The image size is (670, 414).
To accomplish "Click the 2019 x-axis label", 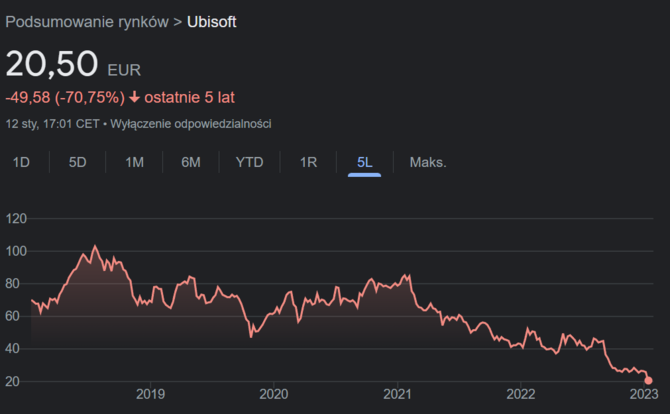I will coord(150,394).
